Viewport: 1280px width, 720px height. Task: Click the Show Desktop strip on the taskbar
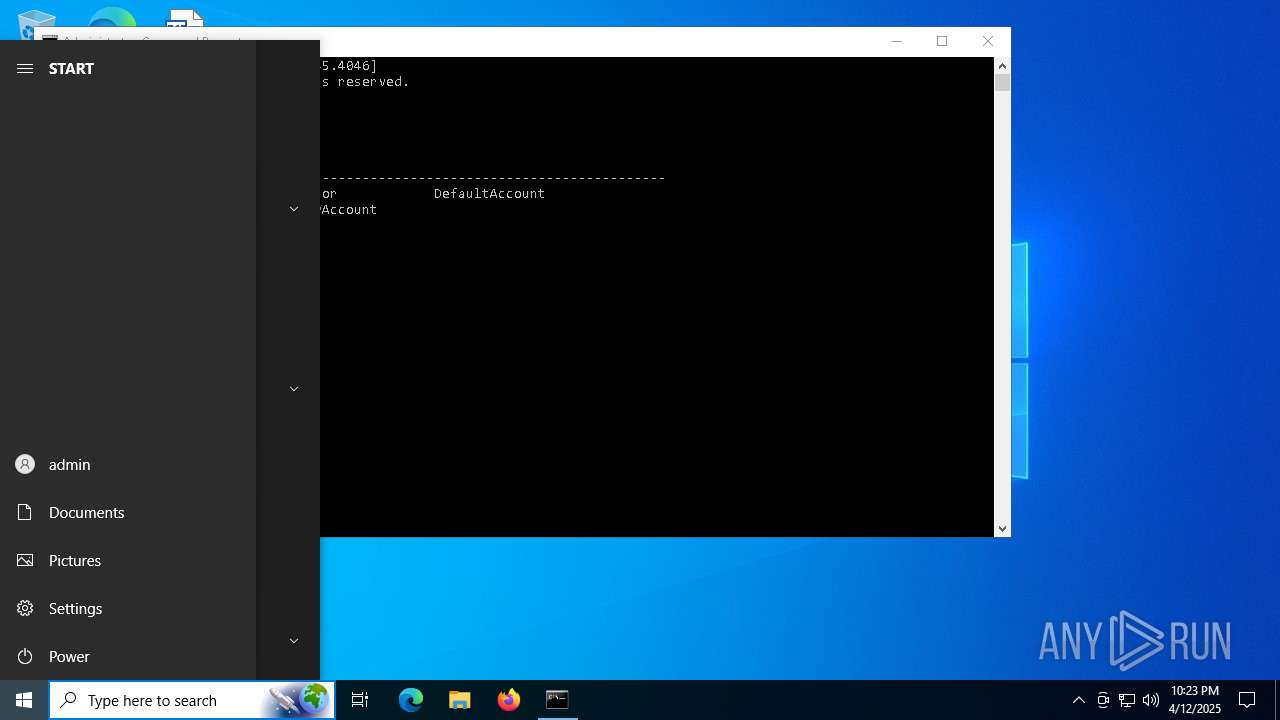(1277, 700)
